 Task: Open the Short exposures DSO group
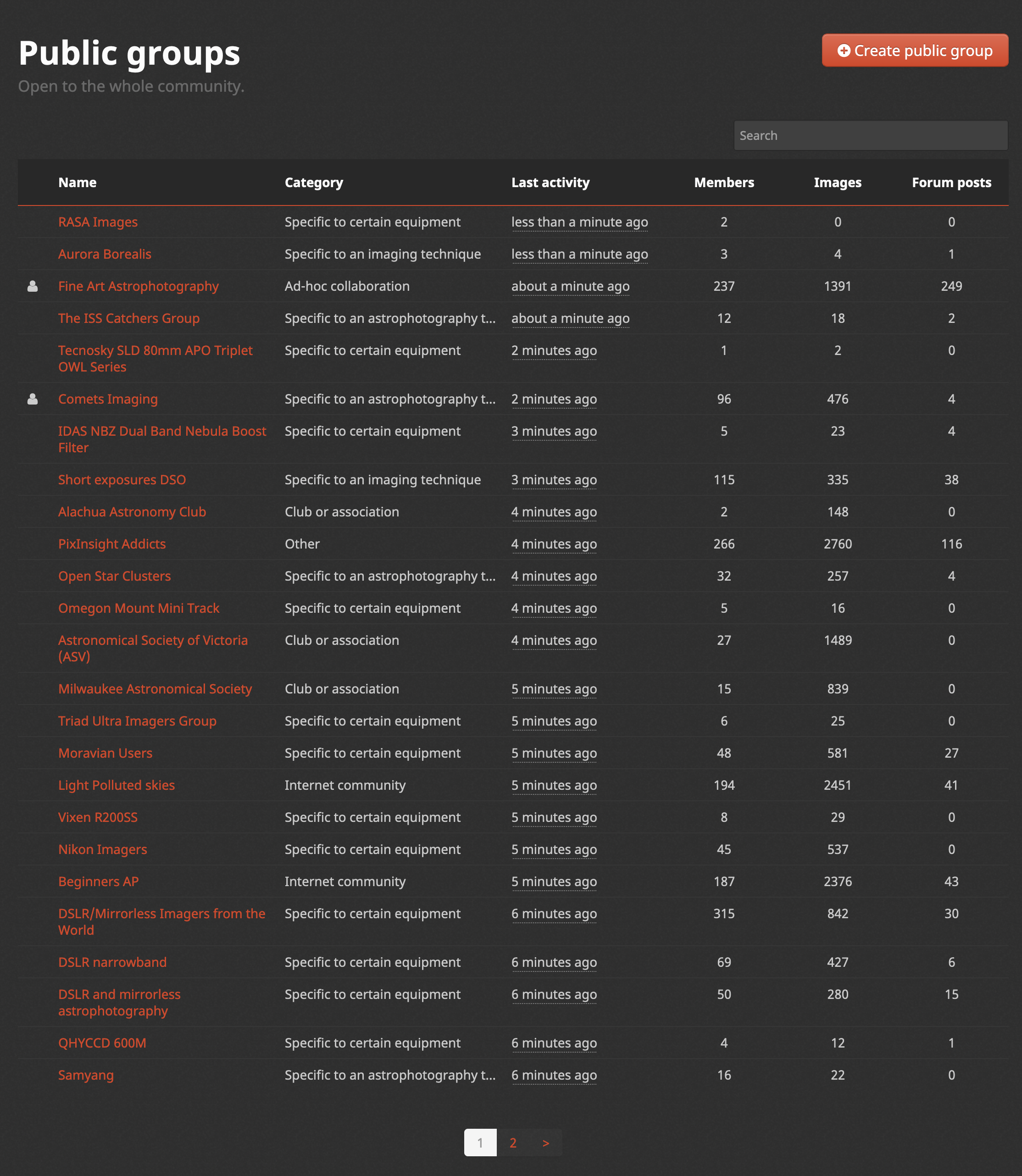click(x=122, y=480)
